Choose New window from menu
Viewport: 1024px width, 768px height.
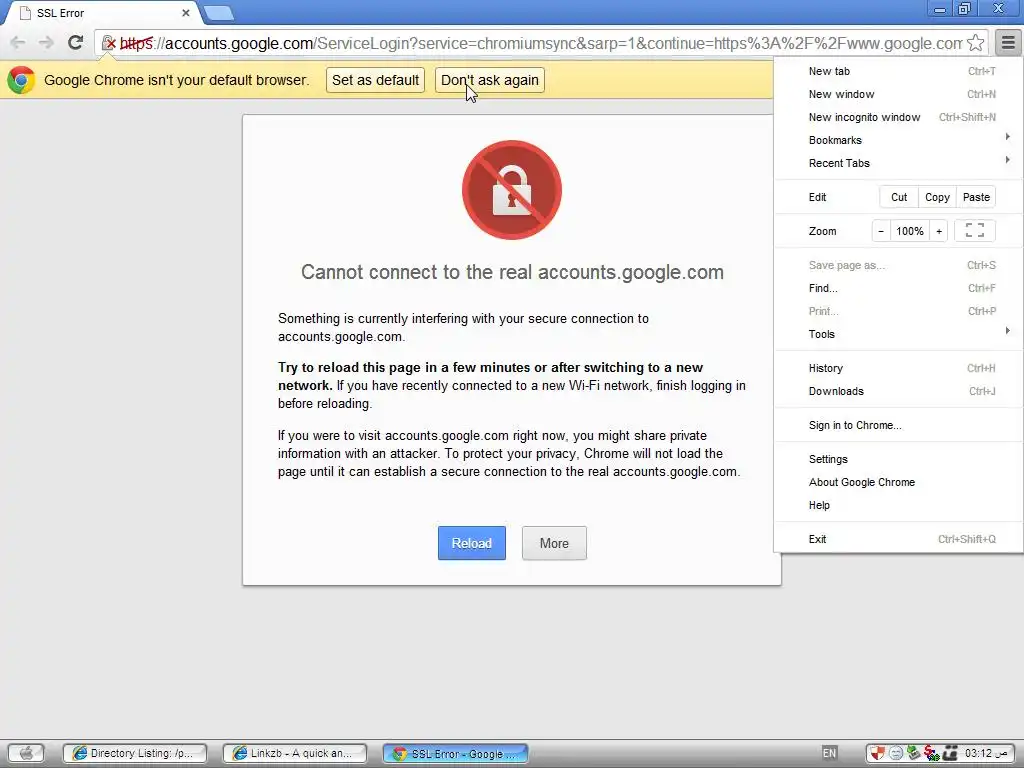coord(899,94)
